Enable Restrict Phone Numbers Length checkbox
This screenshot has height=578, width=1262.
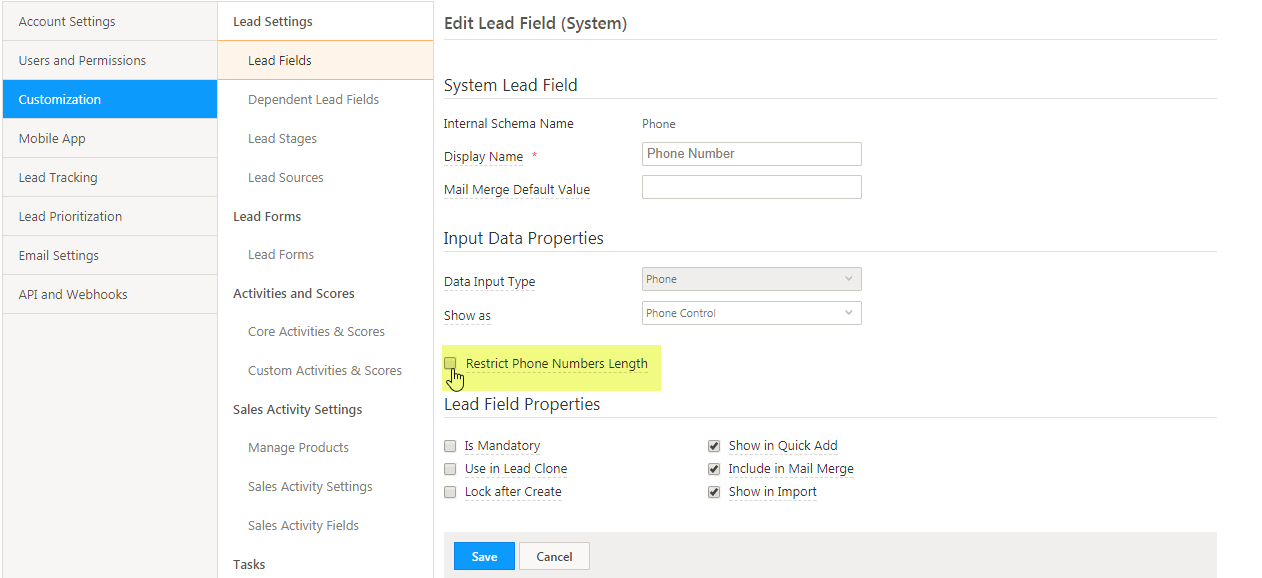click(450, 364)
